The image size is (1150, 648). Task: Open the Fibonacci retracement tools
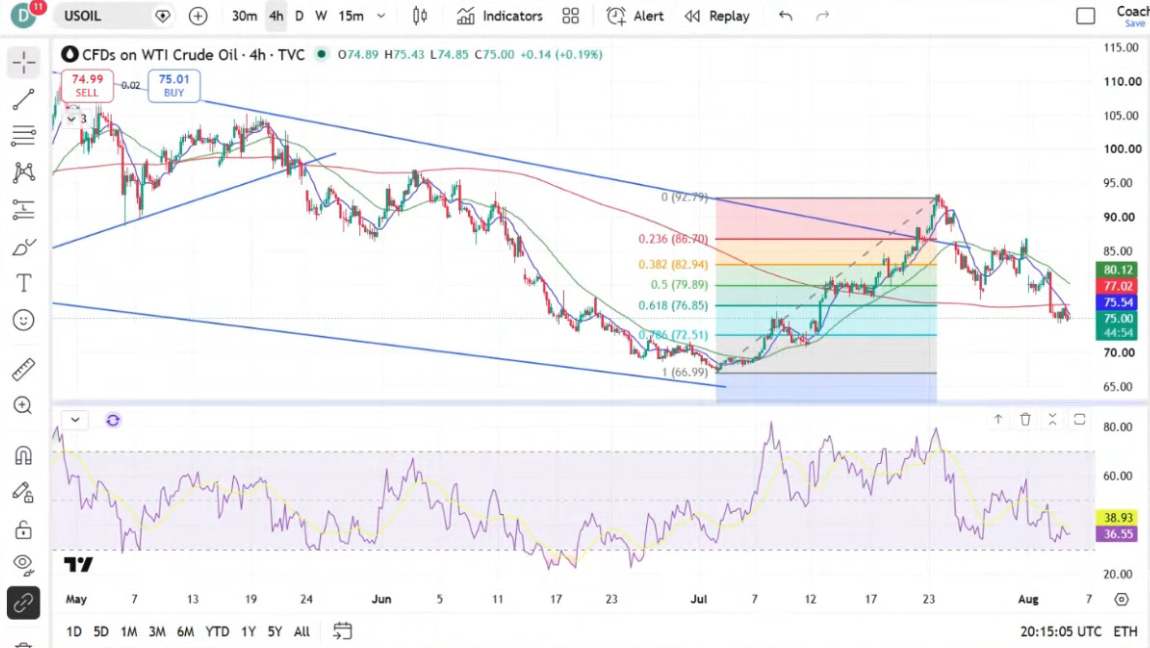pyautogui.click(x=23, y=136)
